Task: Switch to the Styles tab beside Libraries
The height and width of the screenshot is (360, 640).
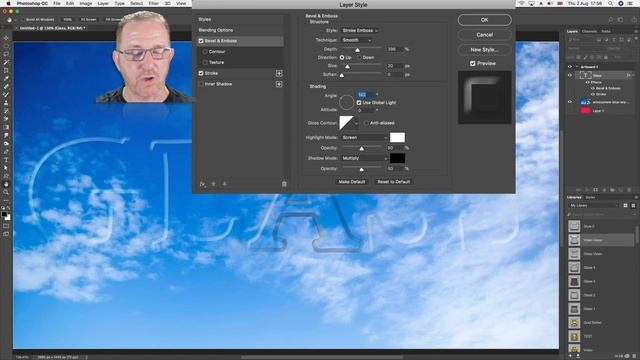Action: point(590,198)
